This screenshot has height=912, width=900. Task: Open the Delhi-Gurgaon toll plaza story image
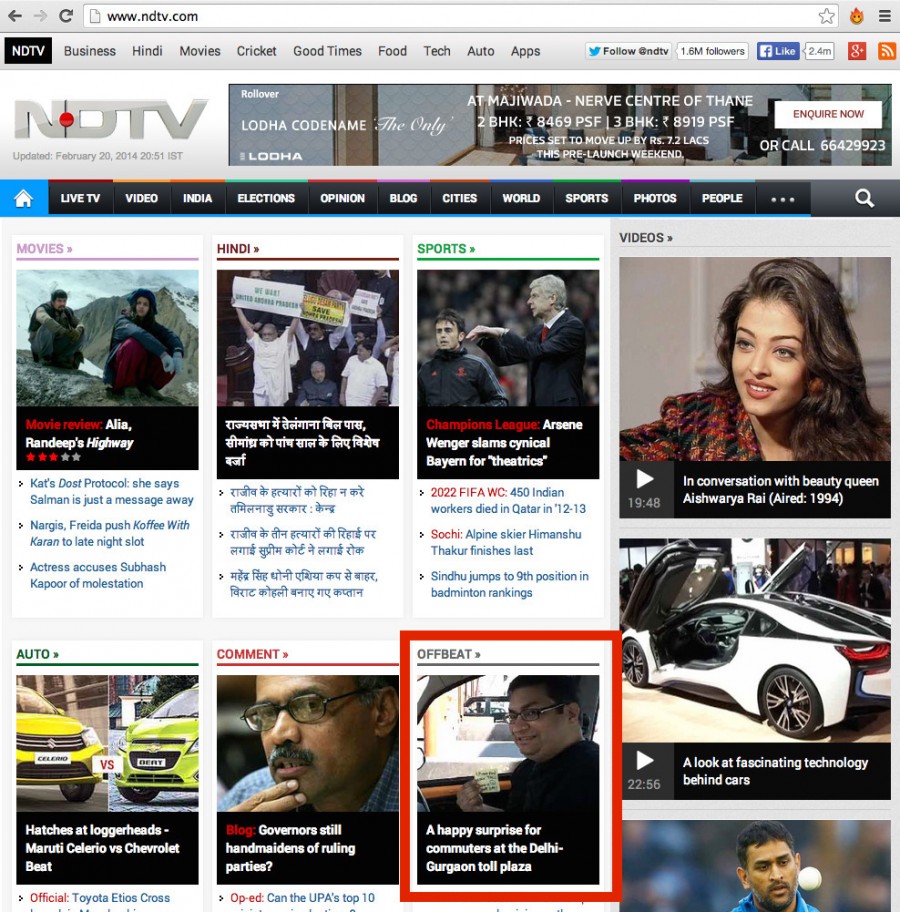tap(508, 743)
